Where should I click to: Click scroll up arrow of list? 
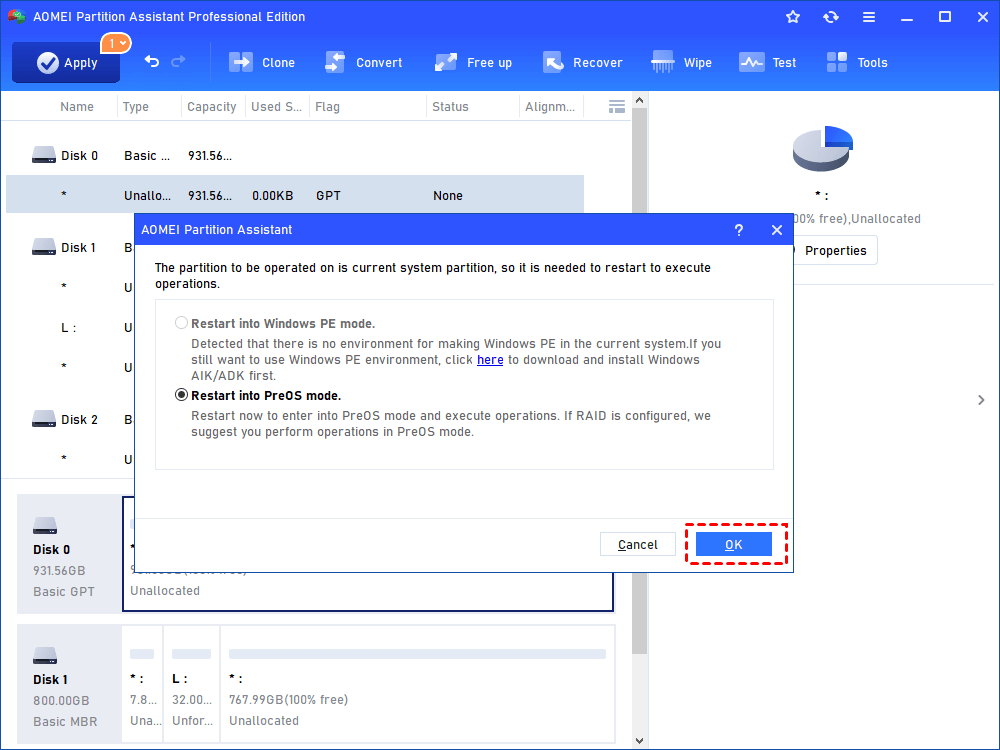tap(640, 100)
